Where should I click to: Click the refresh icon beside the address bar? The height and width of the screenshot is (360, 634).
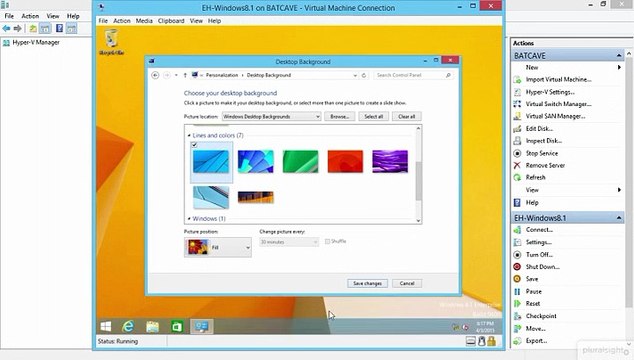point(364,75)
